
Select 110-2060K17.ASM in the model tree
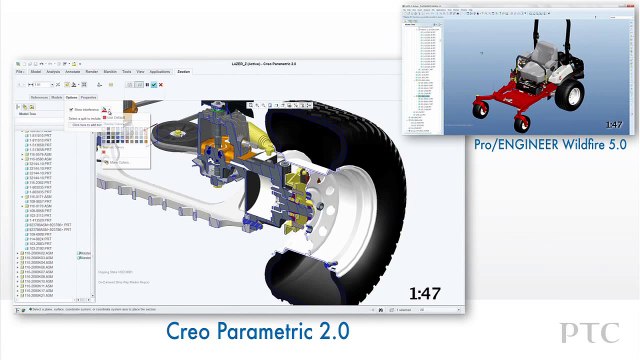click(36, 291)
